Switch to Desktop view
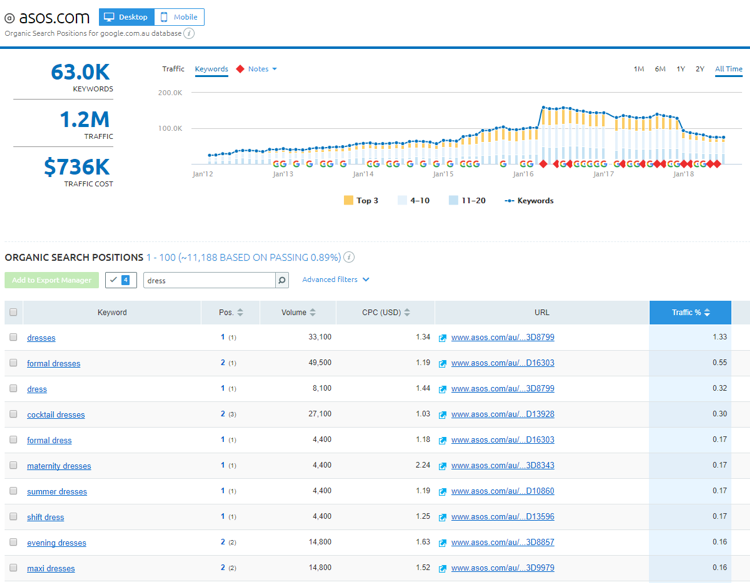 click(x=127, y=17)
